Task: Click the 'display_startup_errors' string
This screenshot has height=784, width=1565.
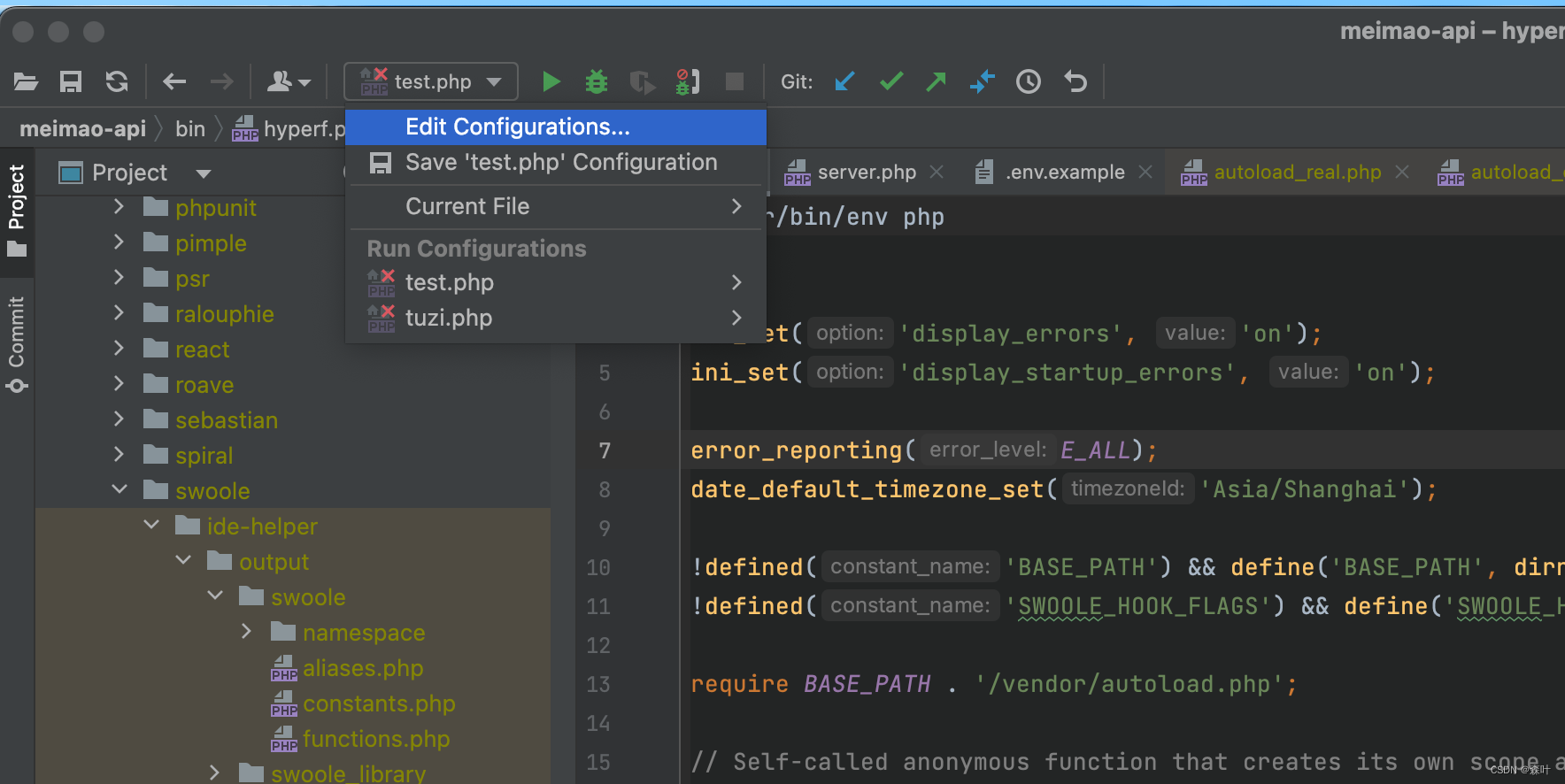Action: click(1068, 373)
